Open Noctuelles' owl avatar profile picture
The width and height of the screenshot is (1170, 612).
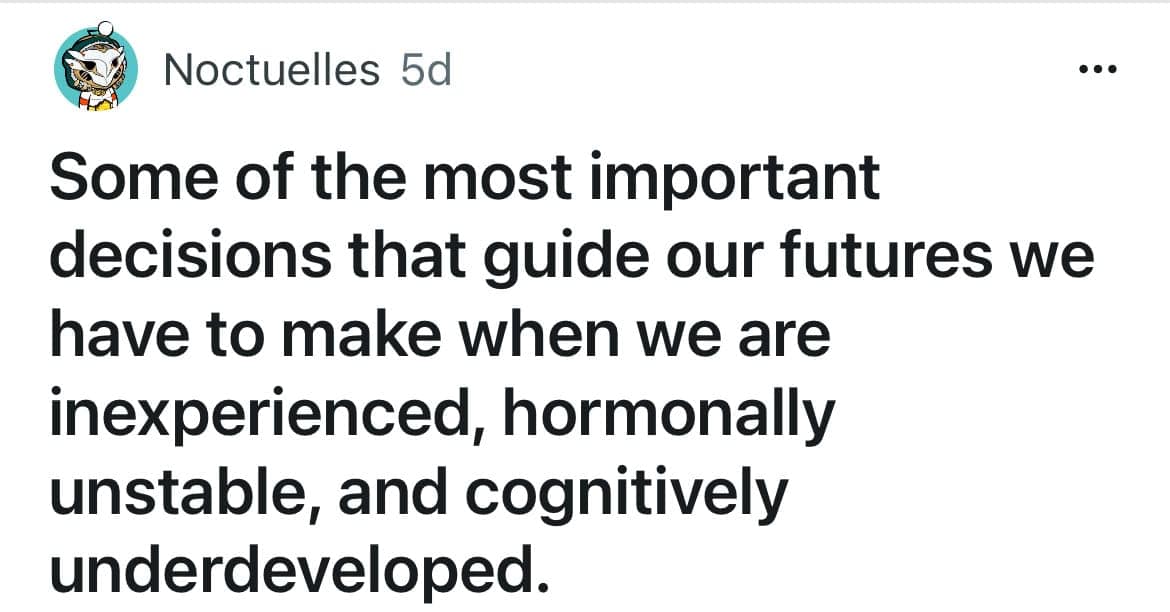click(95, 69)
